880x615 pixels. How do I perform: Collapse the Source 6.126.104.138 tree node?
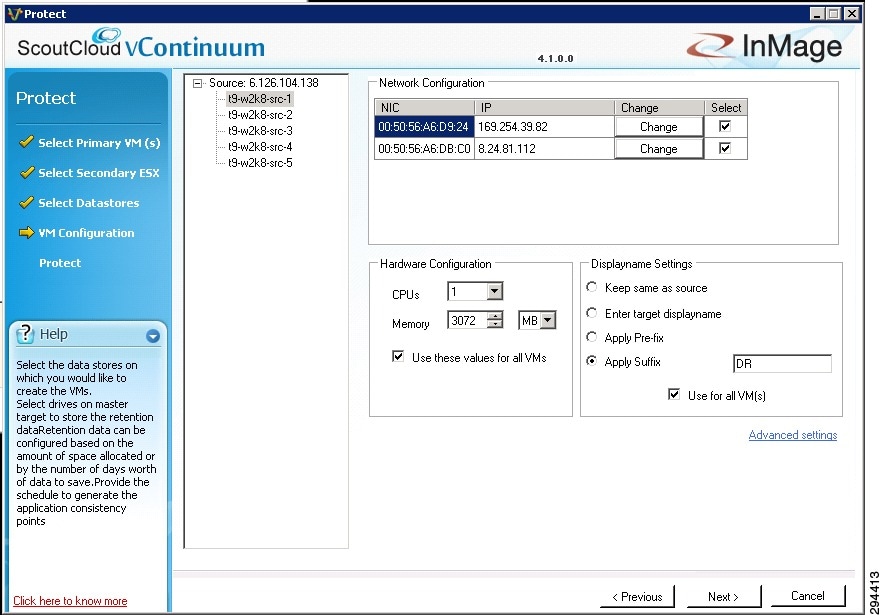coord(197,84)
